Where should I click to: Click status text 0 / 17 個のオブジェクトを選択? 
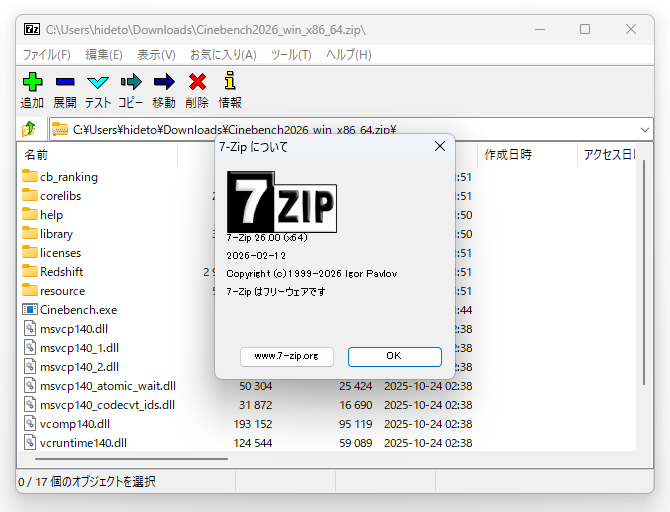[x=87, y=482]
